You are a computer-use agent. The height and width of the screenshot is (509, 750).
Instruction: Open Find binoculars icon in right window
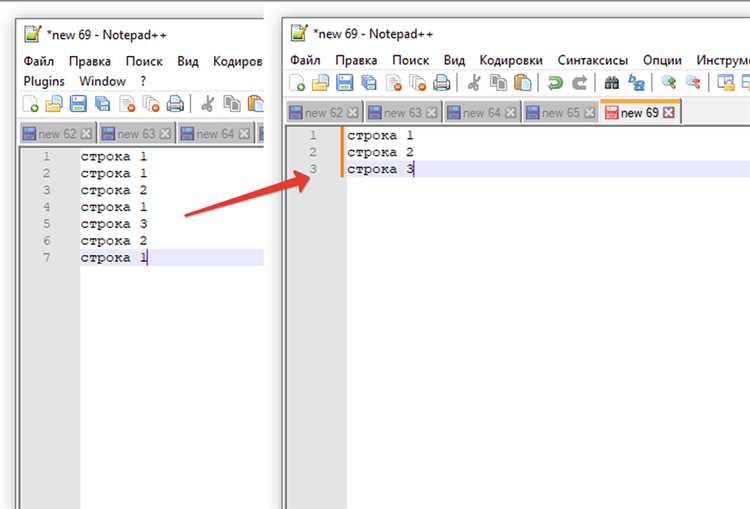click(612, 83)
